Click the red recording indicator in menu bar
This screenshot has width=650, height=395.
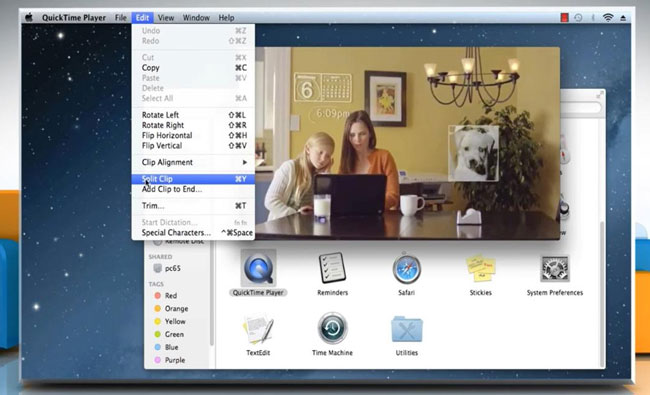(x=564, y=17)
